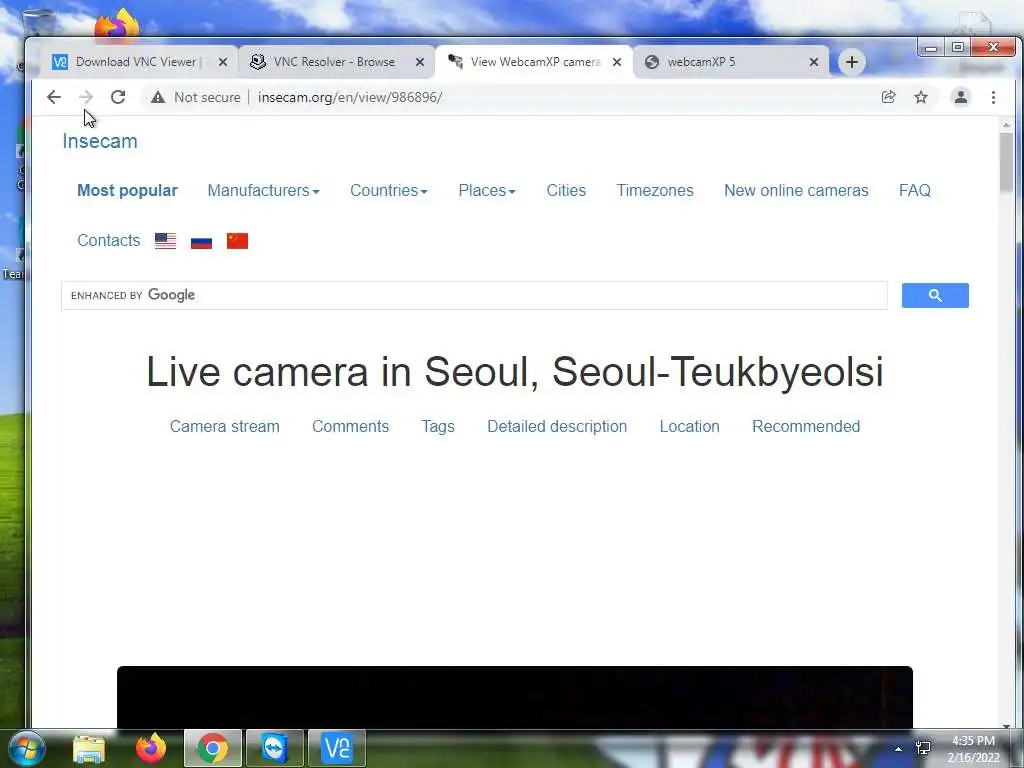
Task: Click the page vertical scrollbar thumb
Action: (x=1006, y=162)
